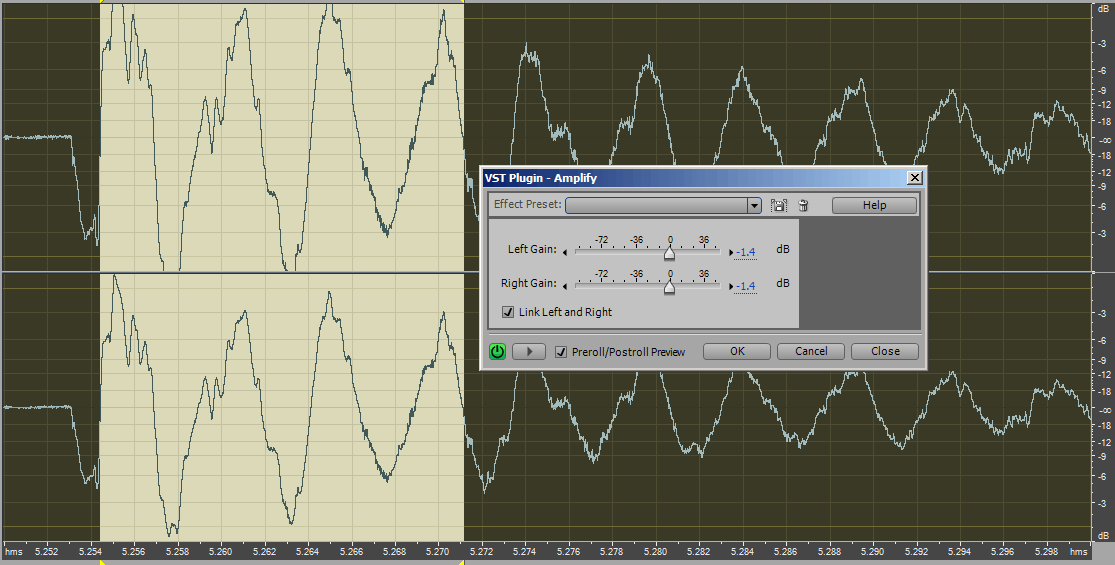The height and width of the screenshot is (565, 1115).
Task: Click the save effect preset icon
Action: tap(780, 206)
